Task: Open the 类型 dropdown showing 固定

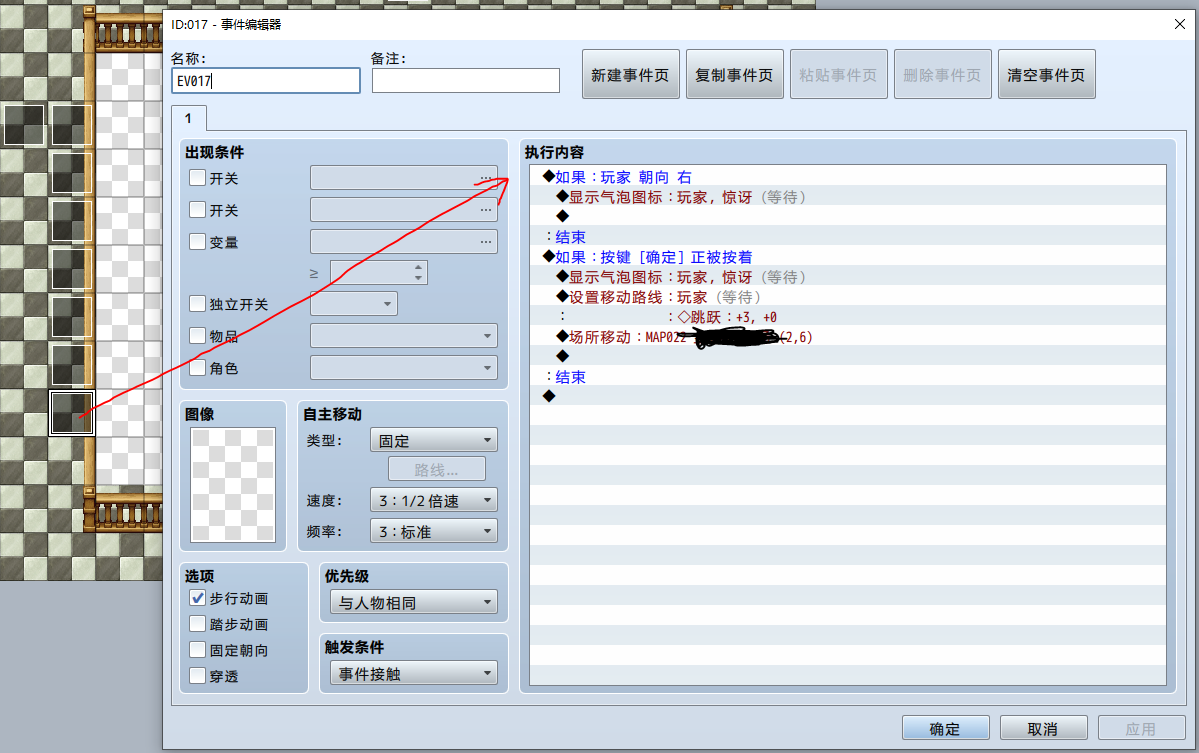Action: point(434,440)
